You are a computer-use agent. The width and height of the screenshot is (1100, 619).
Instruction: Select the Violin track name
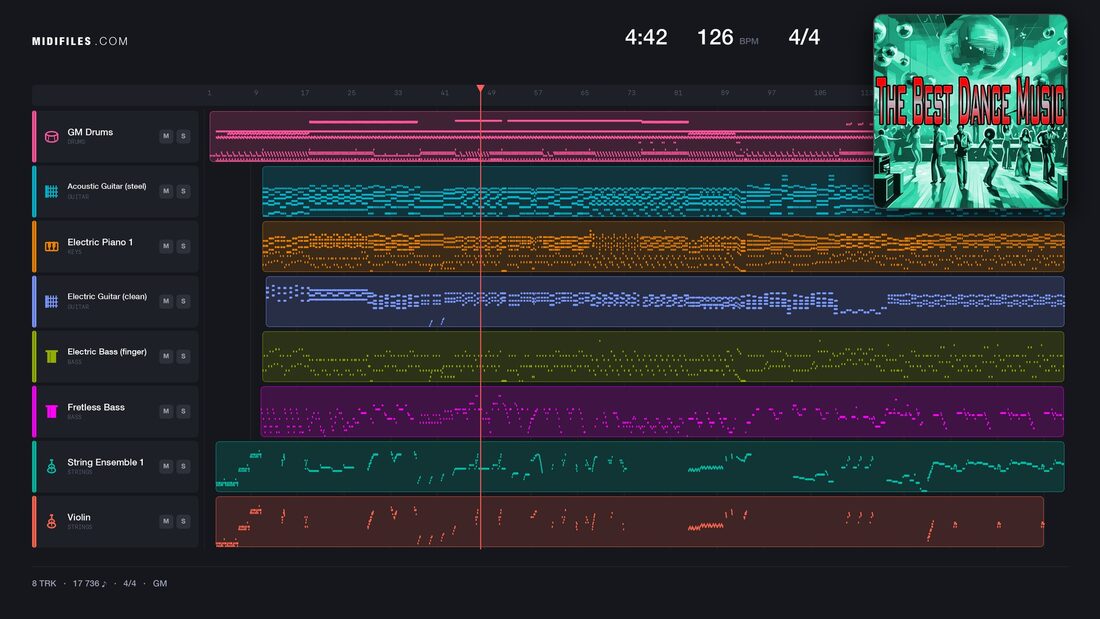click(x=79, y=517)
